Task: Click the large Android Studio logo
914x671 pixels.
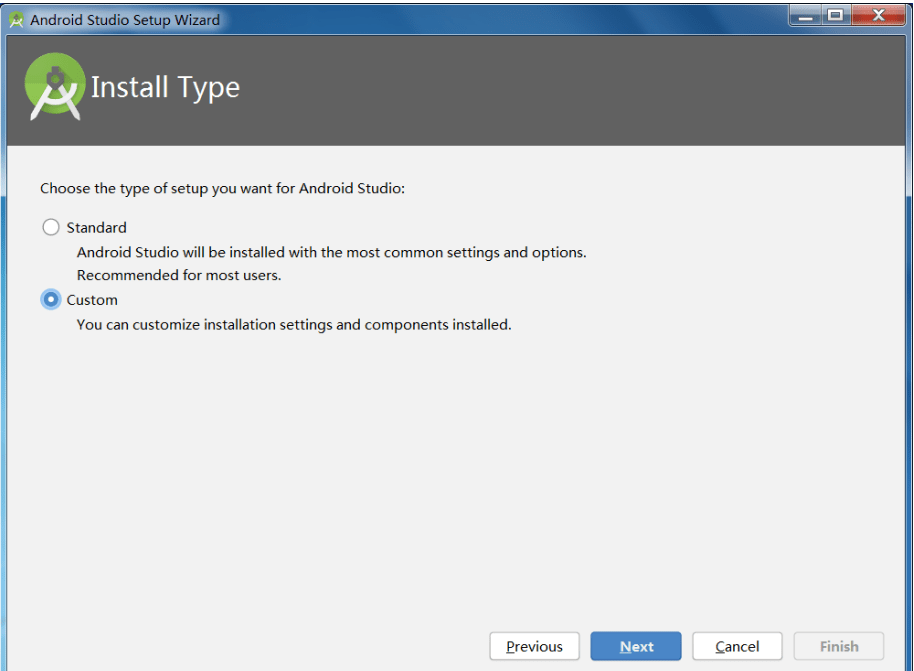Action: [x=55, y=86]
